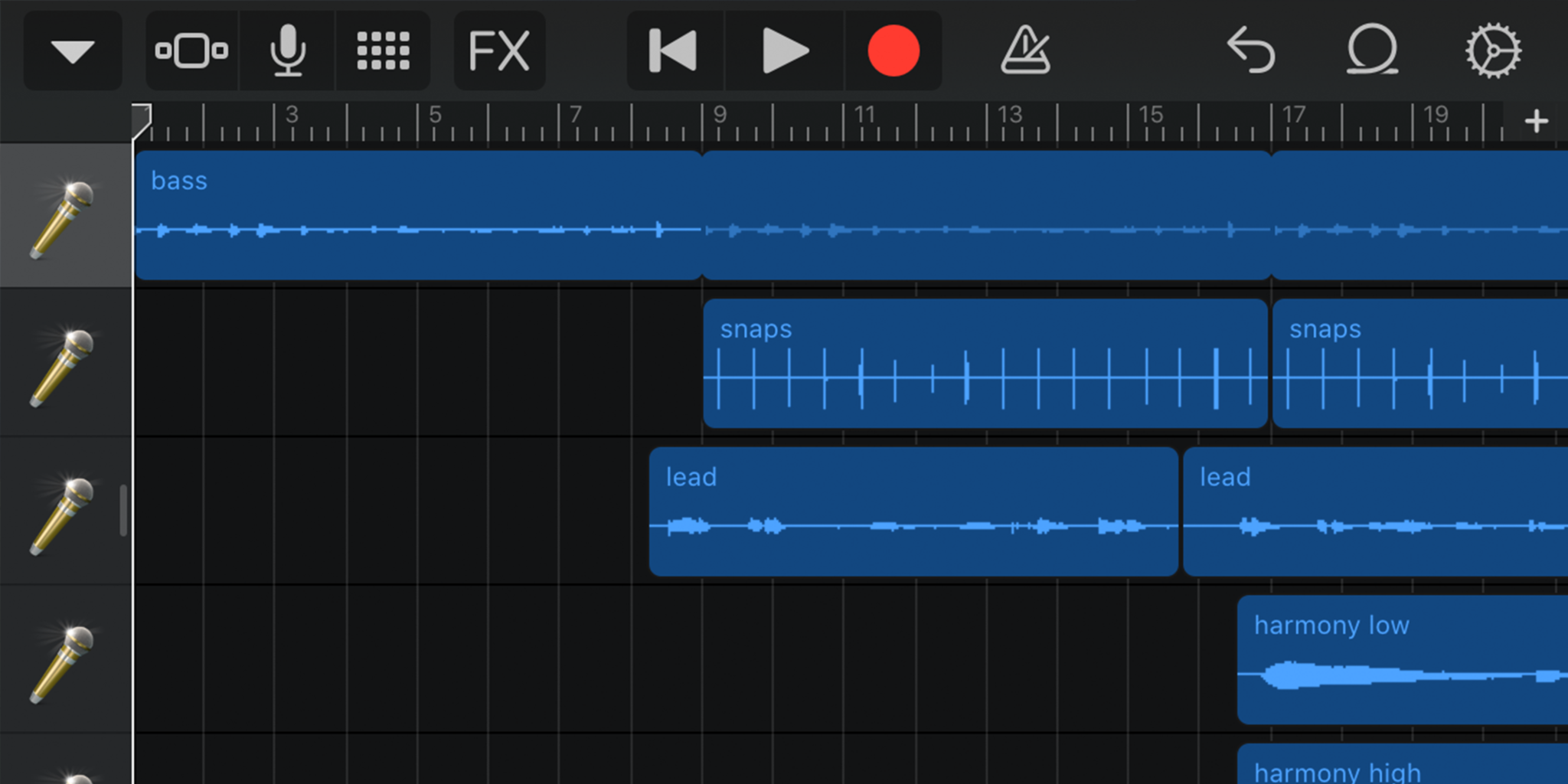Select the bass track microphone icon
The height and width of the screenshot is (784, 1568).
[x=63, y=217]
